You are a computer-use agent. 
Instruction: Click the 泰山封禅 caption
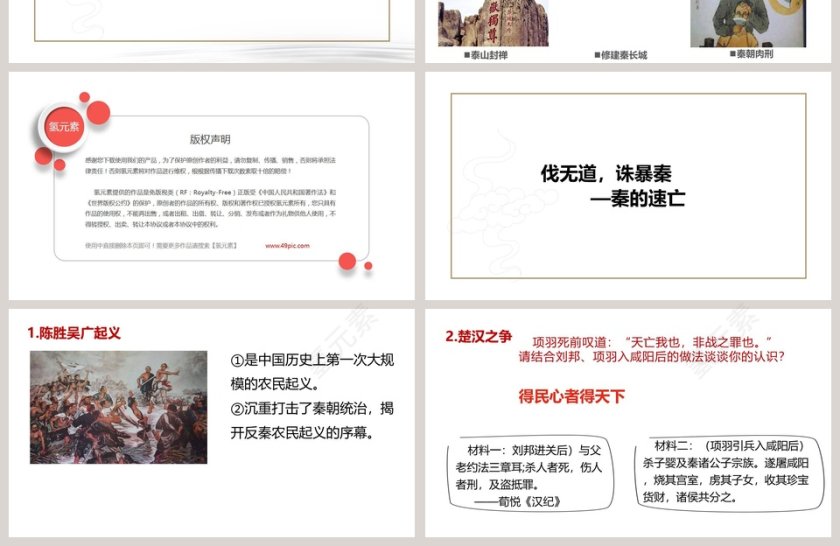click(486, 55)
